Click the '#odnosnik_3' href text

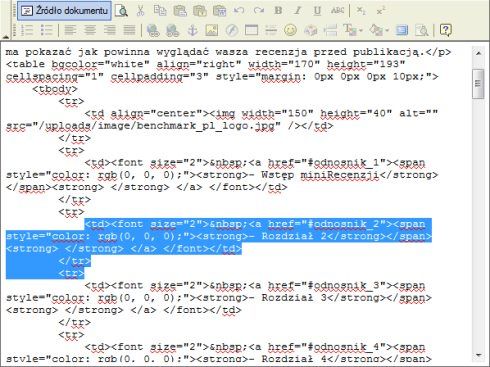coord(344,286)
